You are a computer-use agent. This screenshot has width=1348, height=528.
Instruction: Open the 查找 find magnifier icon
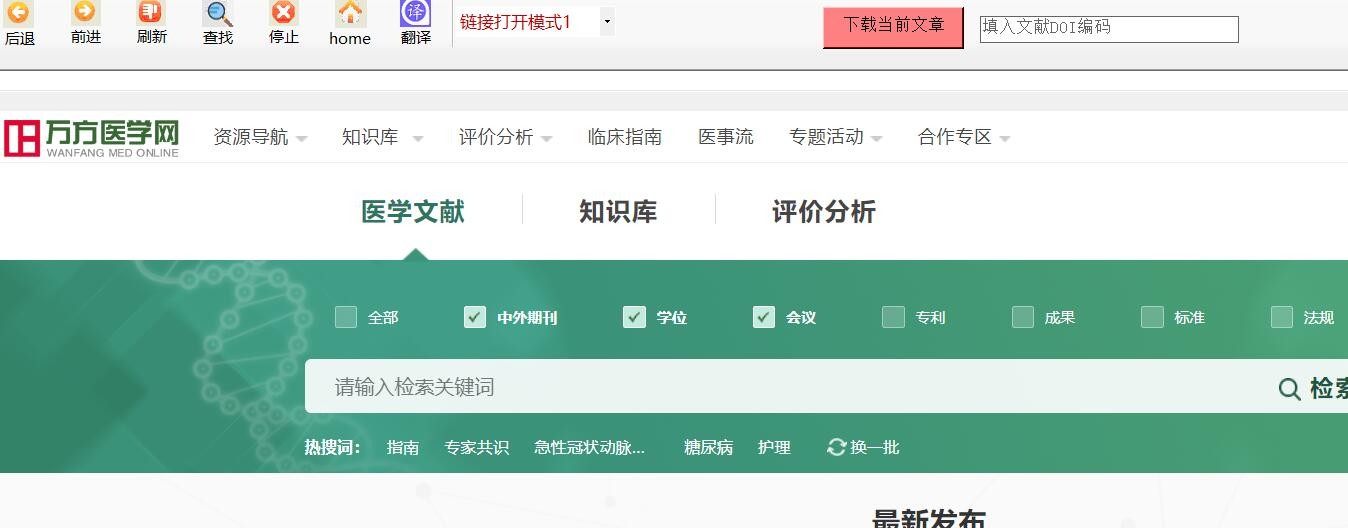coord(218,14)
